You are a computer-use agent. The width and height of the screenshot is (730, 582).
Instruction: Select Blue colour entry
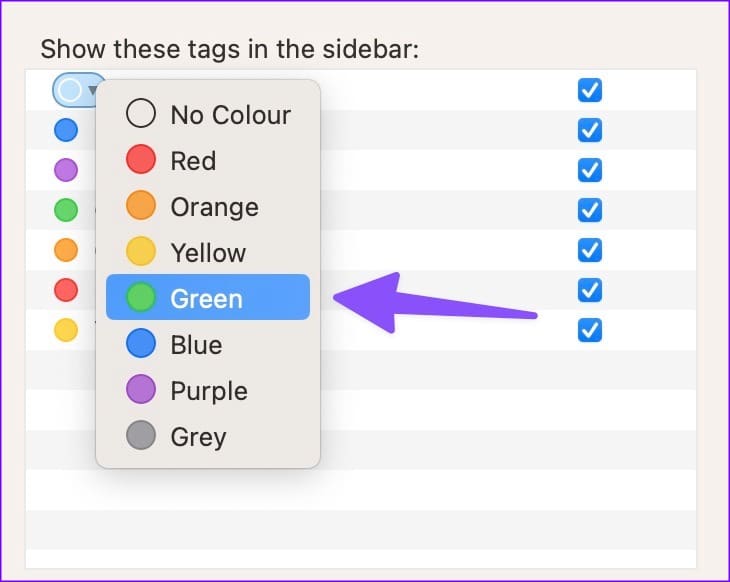[x=208, y=343]
